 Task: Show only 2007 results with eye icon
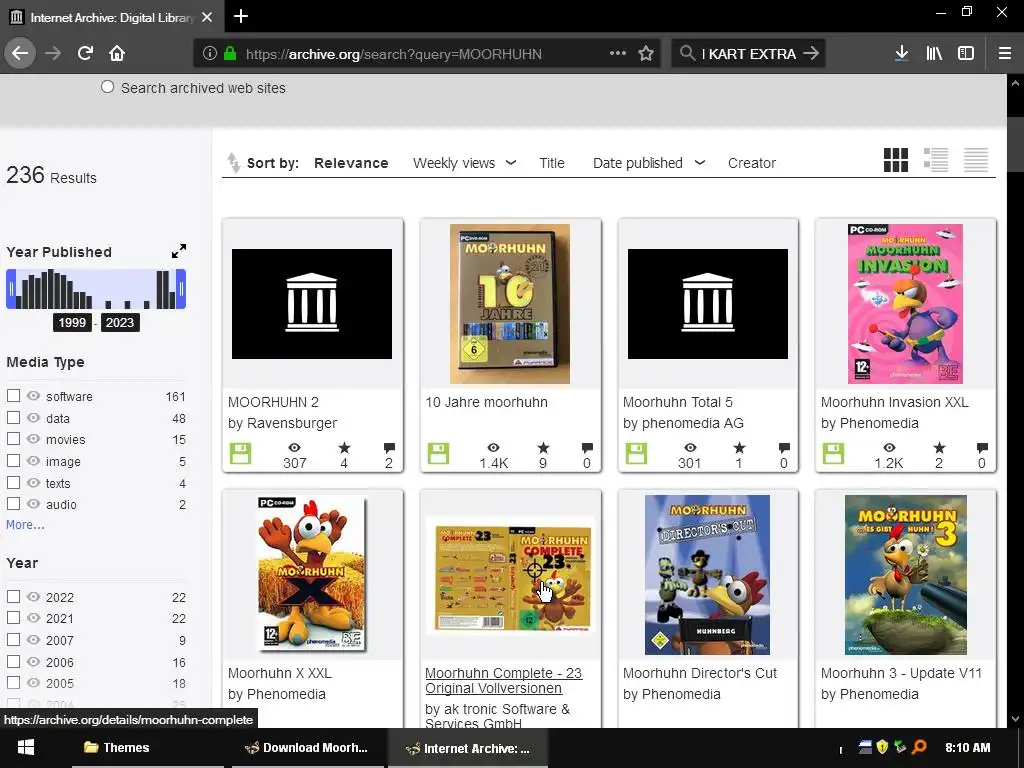pos(33,640)
